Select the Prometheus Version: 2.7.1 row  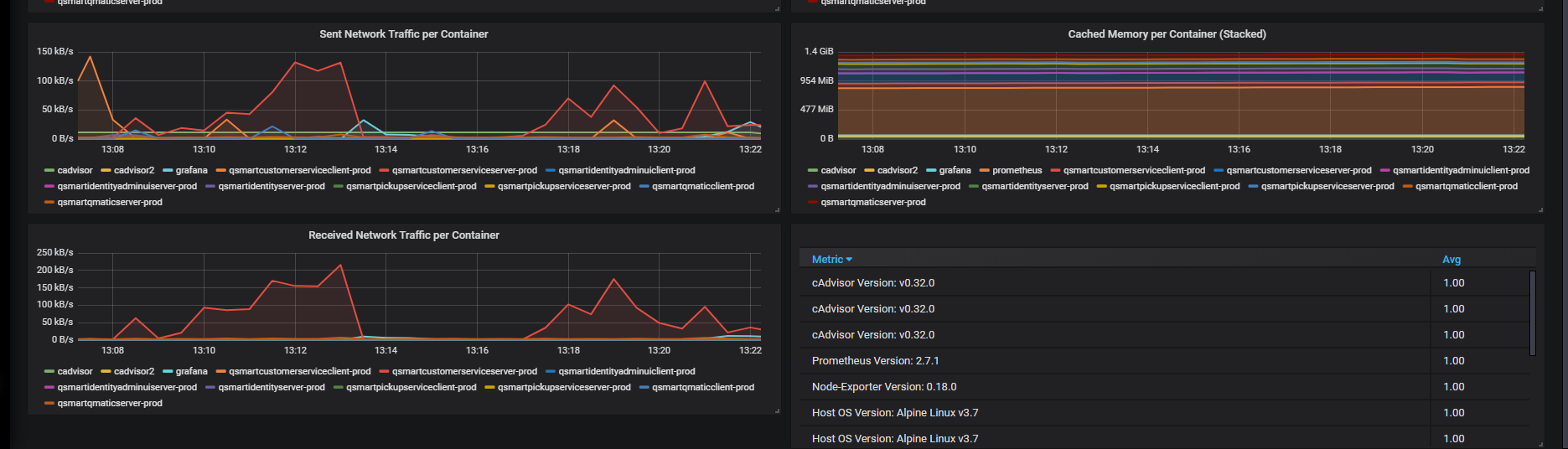pos(875,361)
